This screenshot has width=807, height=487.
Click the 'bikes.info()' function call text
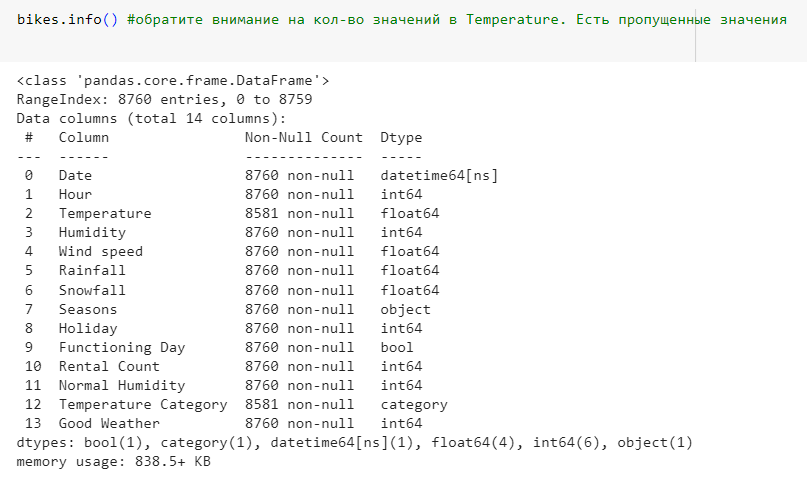click(67, 21)
